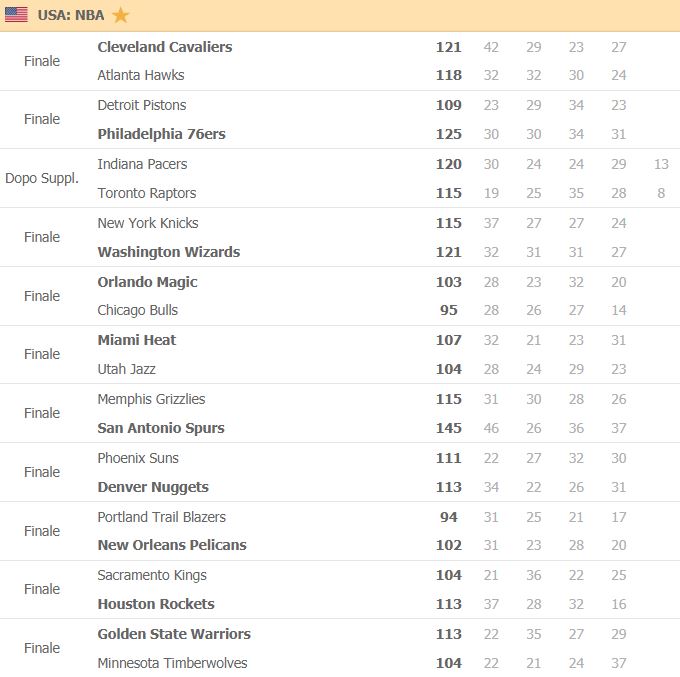
Task: Click the Spurs final score 145
Action: 448,428
